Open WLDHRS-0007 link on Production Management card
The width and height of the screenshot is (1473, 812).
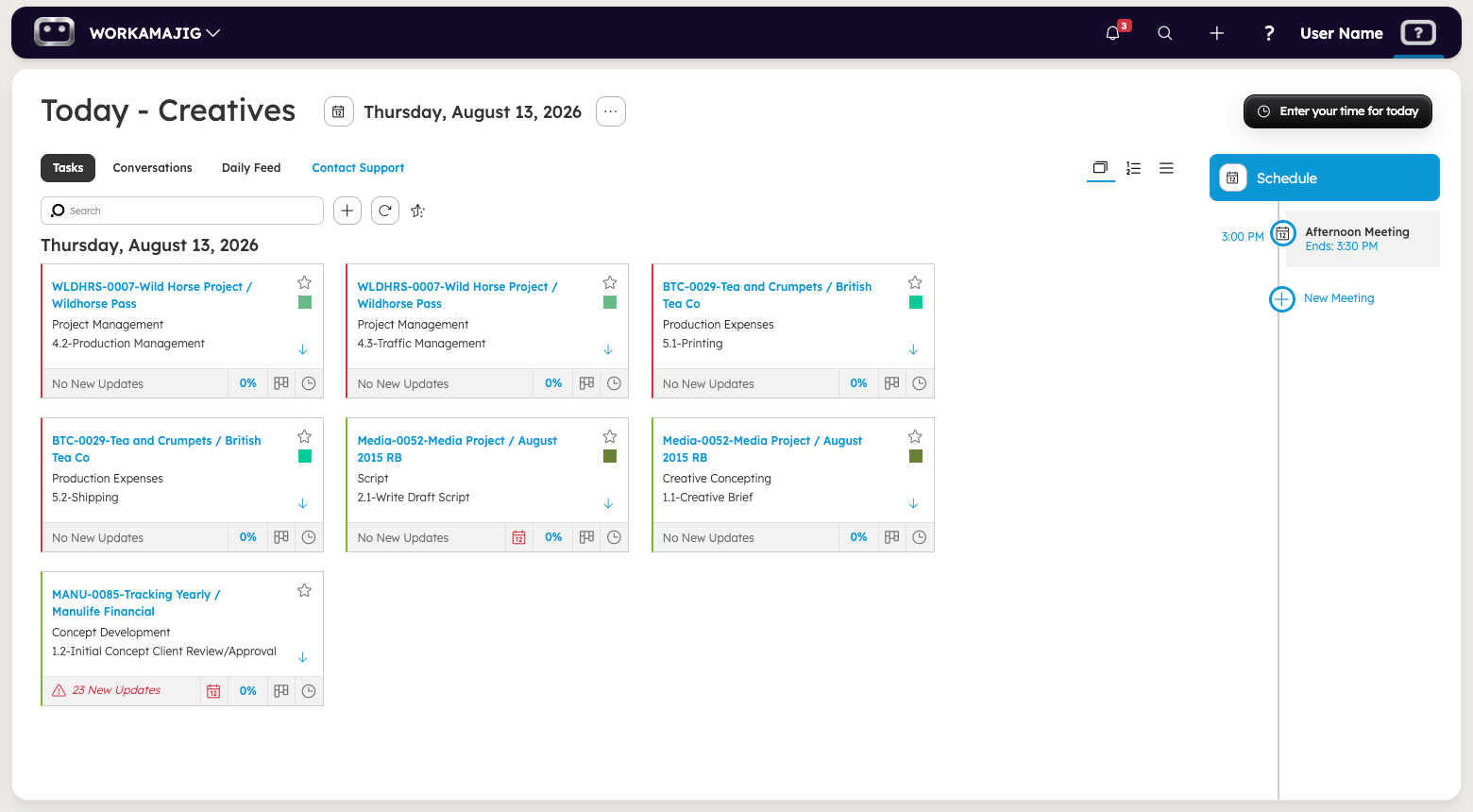click(x=152, y=295)
